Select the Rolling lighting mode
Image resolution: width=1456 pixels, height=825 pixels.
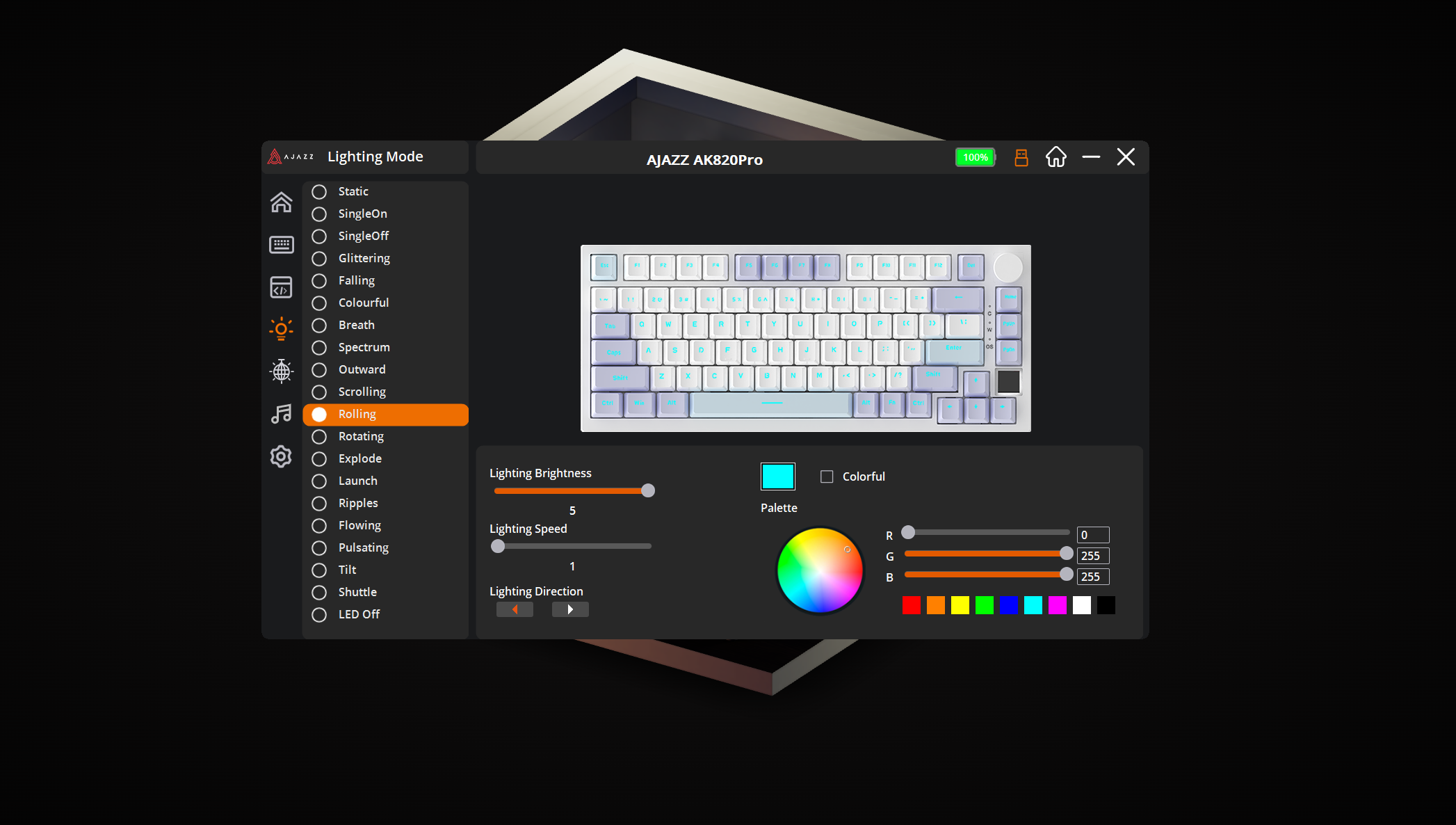(x=385, y=415)
